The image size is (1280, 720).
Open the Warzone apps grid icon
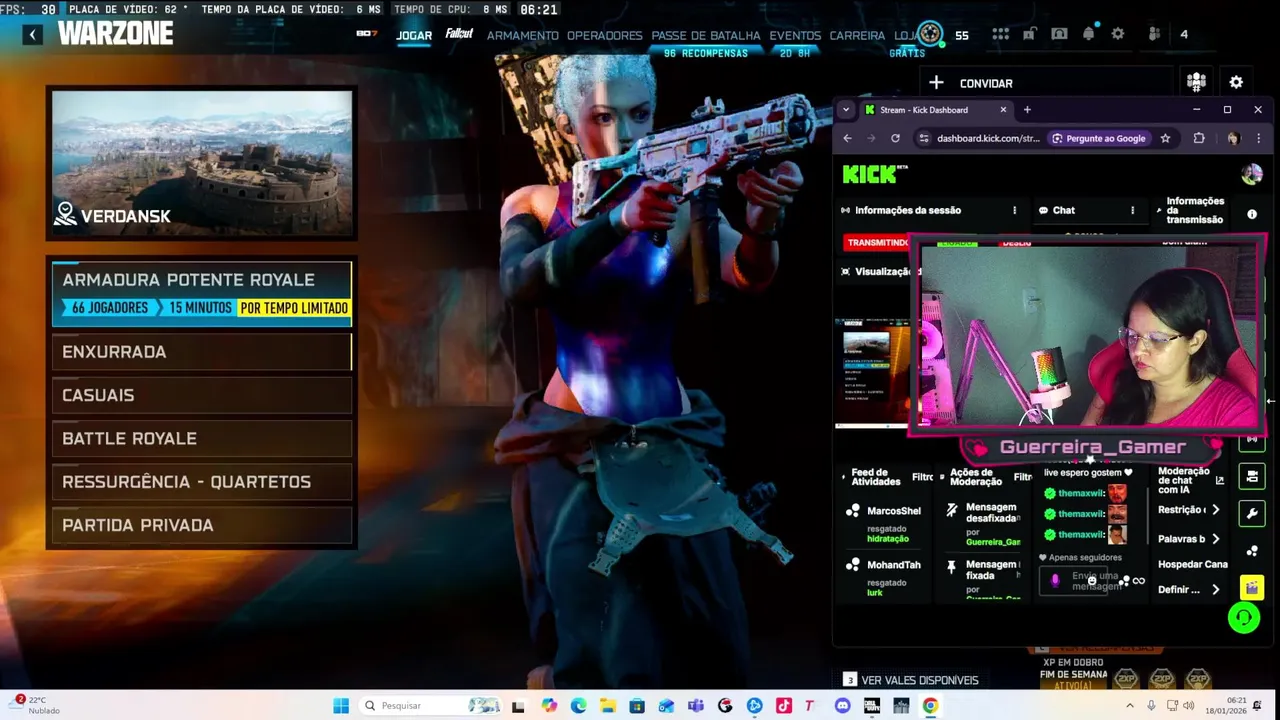1000,34
